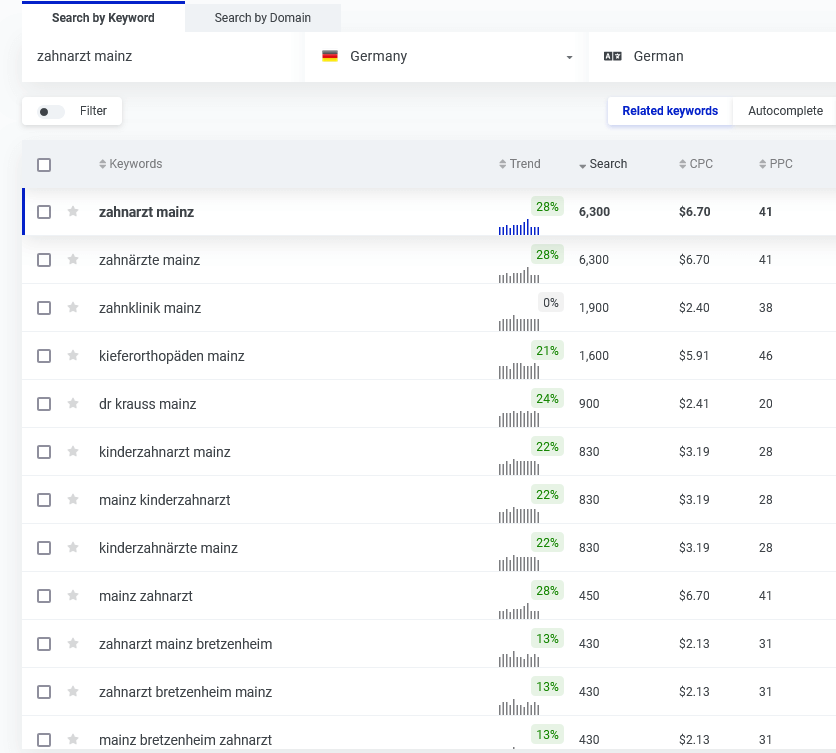This screenshot has width=836, height=753.
Task: Favorite 'zahnklinik mainz' with its star
Action: [73, 308]
